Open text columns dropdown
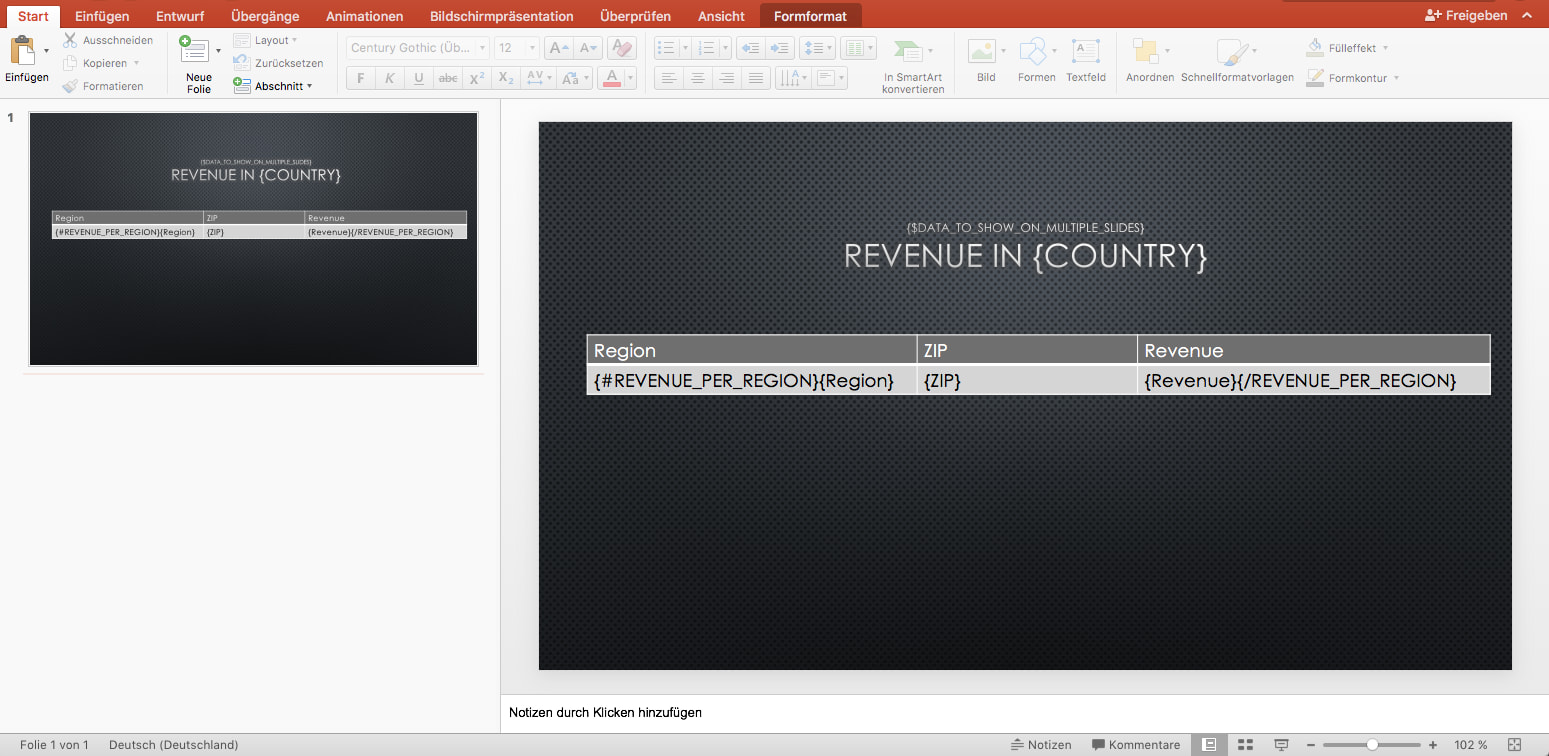The height and width of the screenshot is (756, 1549). click(858, 48)
